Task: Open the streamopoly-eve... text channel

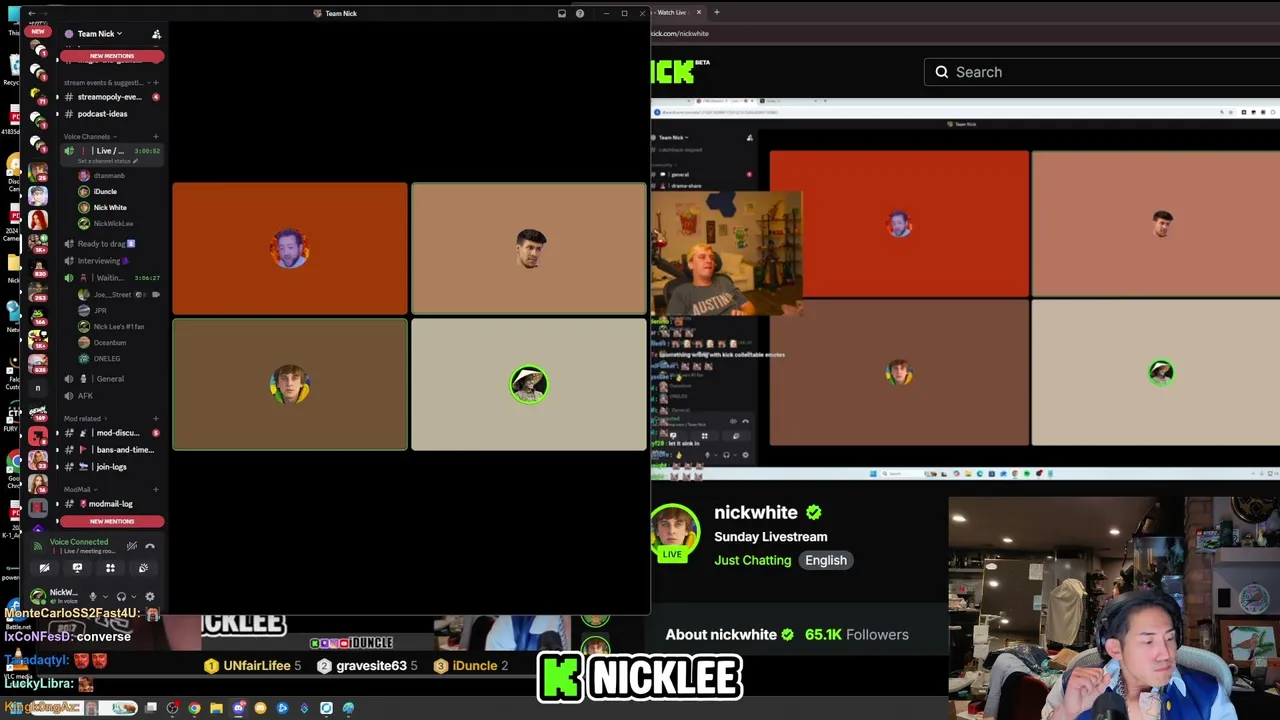Action: pyautogui.click(x=110, y=97)
